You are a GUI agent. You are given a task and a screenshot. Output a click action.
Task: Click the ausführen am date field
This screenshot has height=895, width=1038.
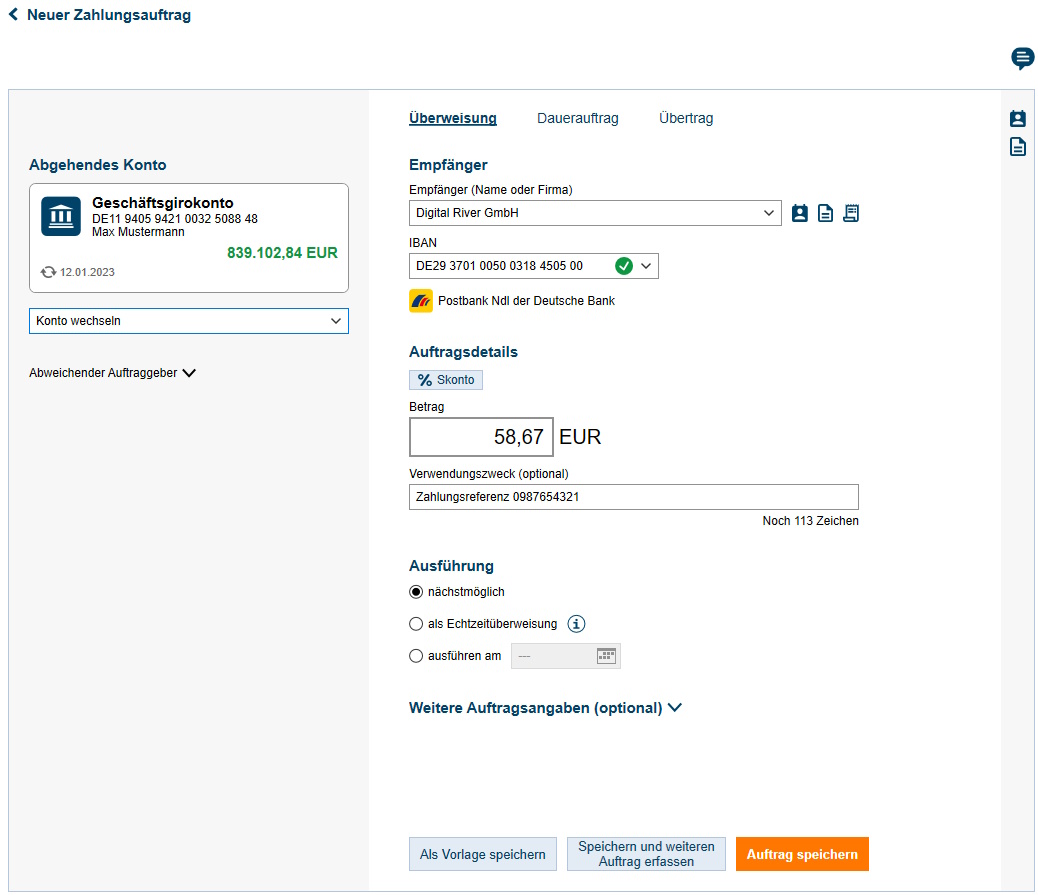click(x=565, y=656)
